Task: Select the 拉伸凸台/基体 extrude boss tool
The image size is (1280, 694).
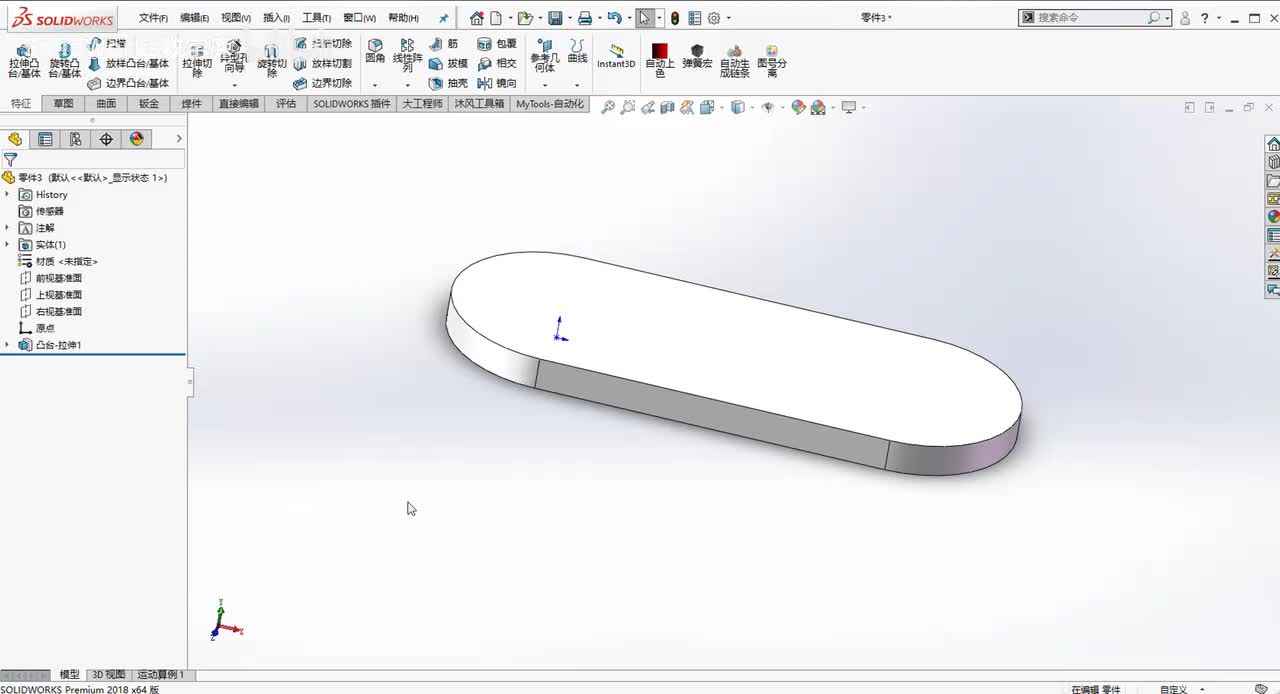Action: pos(24,60)
